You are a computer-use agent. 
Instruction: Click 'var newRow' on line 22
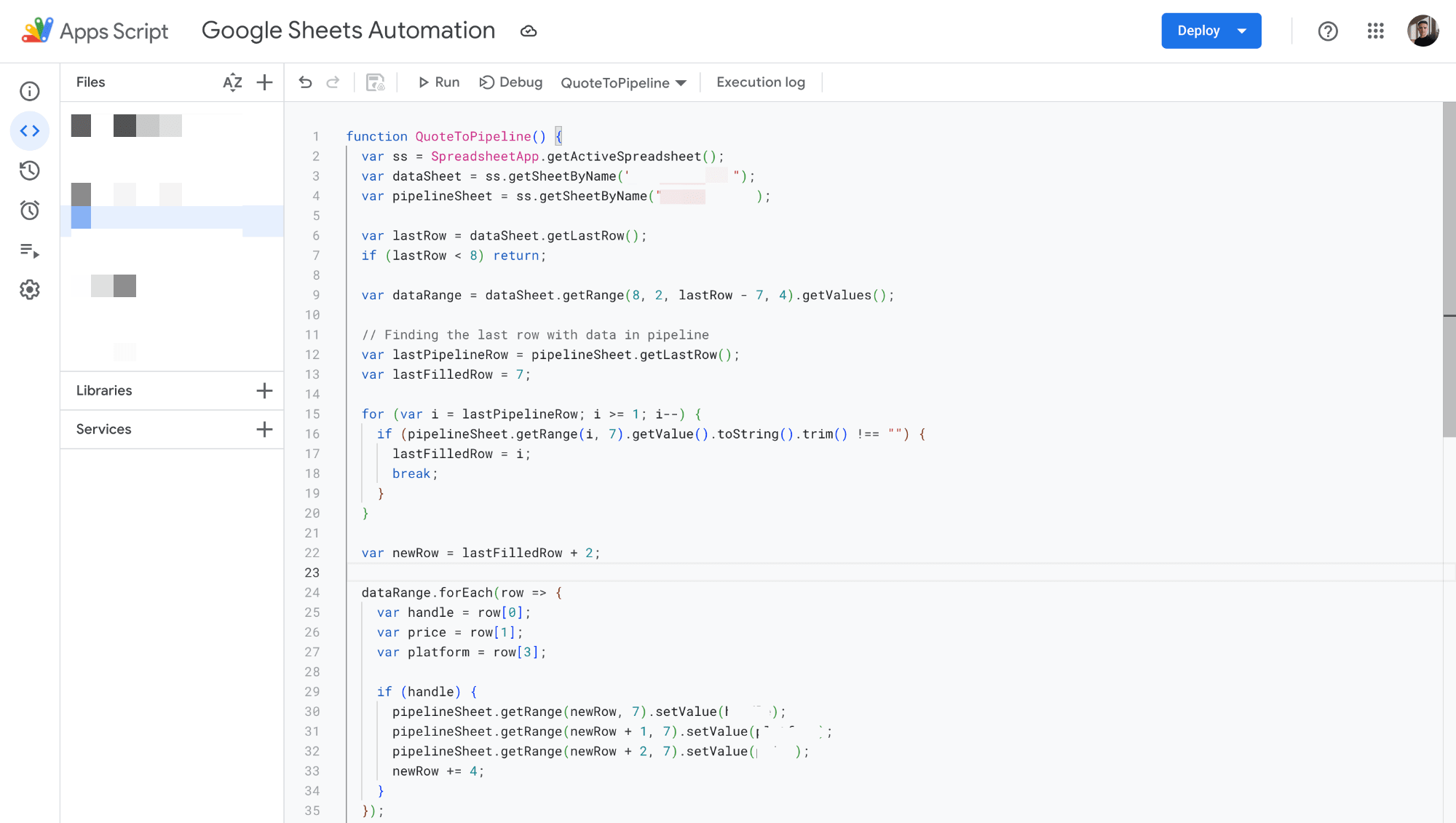pyautogui.click(x=400, y=553)
